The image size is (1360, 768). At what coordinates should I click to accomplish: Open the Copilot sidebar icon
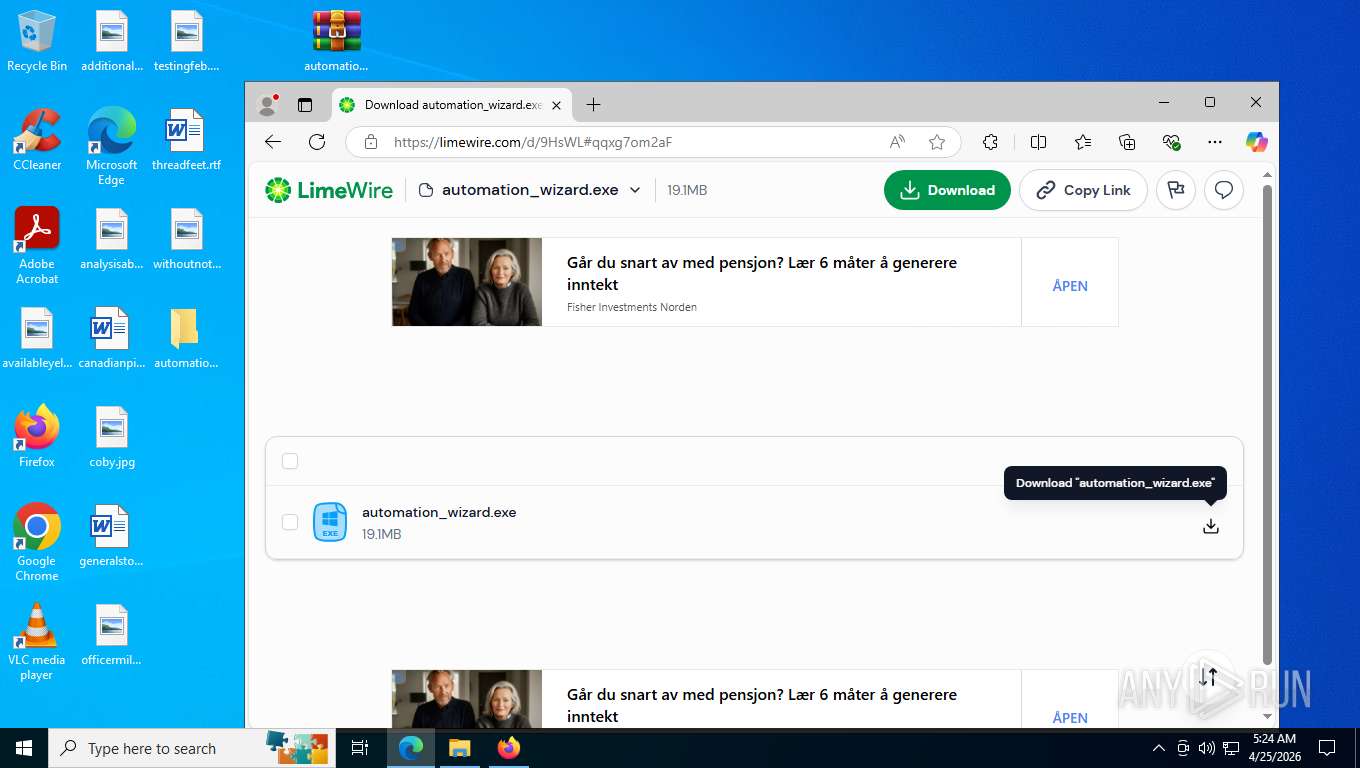pos(1257,142)
